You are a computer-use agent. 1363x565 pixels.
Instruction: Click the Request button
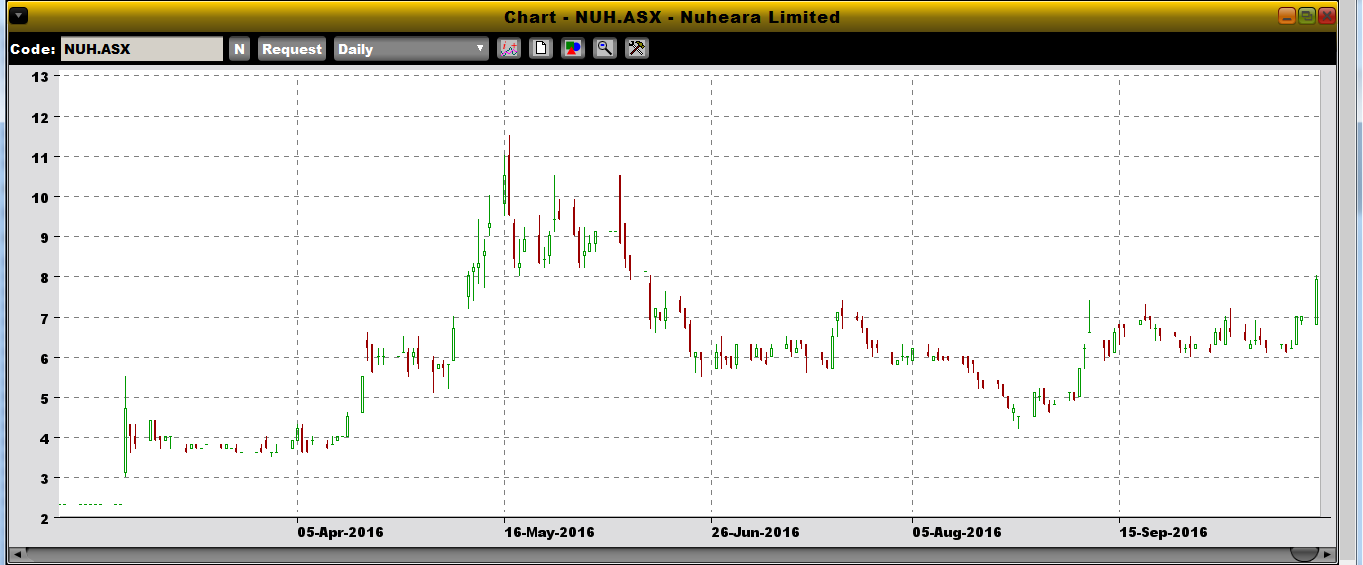tap(292, 49)
